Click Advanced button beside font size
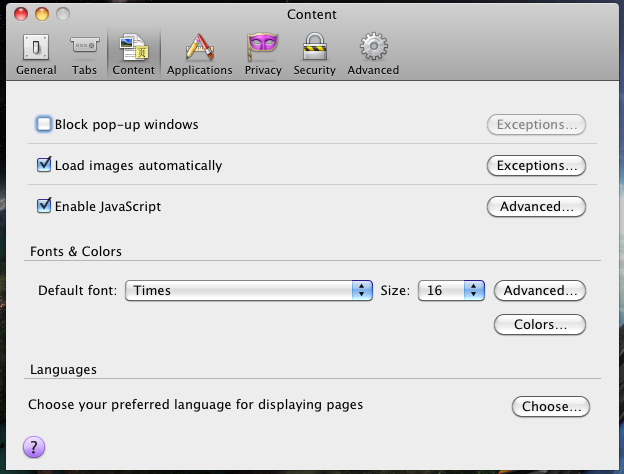This screenshot has width=624, height=474. point(539,291)
